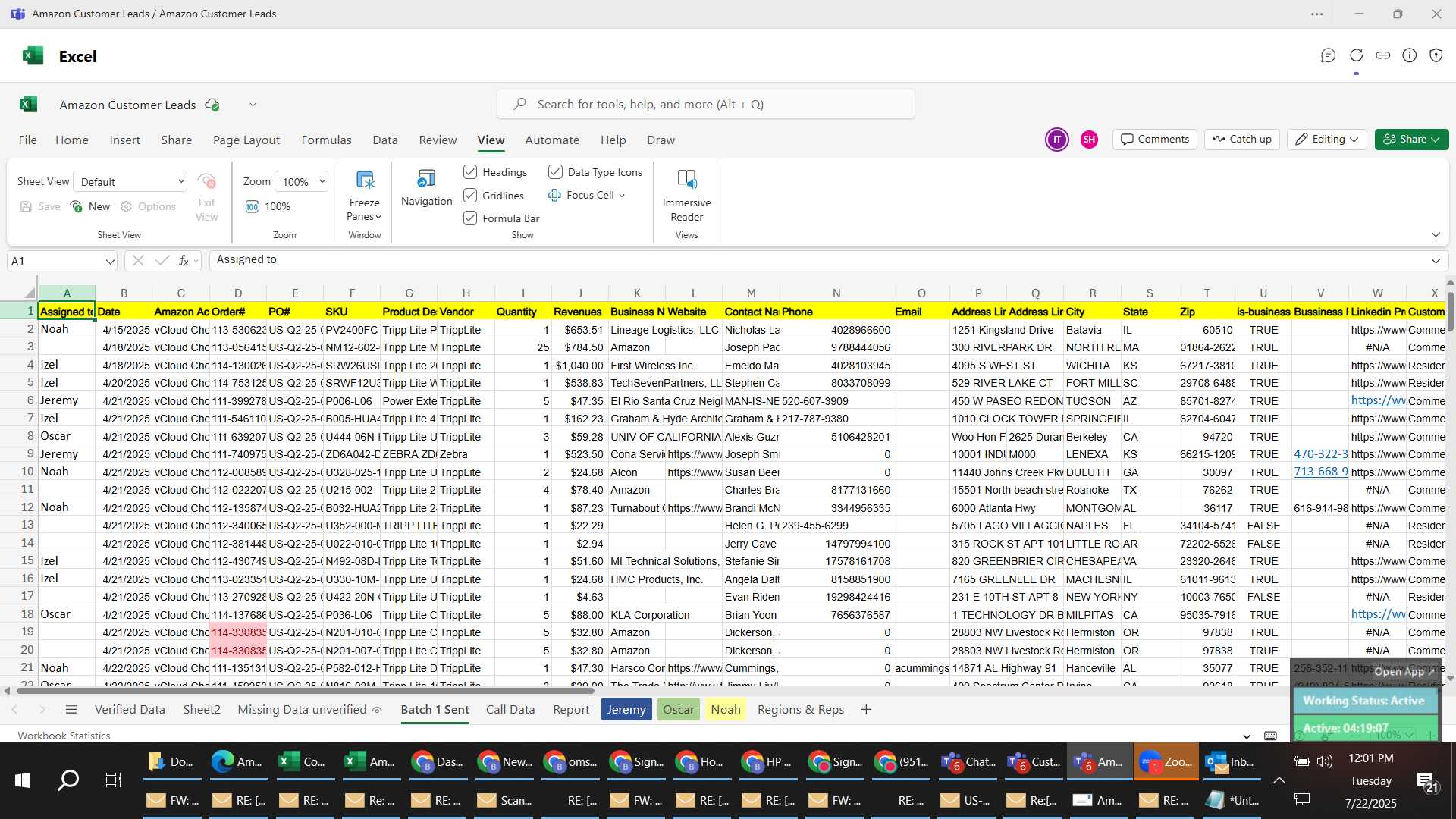The width and height of the screenshot is (1456, 819).
Task: Click the security shield icon in header
Action: pos(1436,55)
